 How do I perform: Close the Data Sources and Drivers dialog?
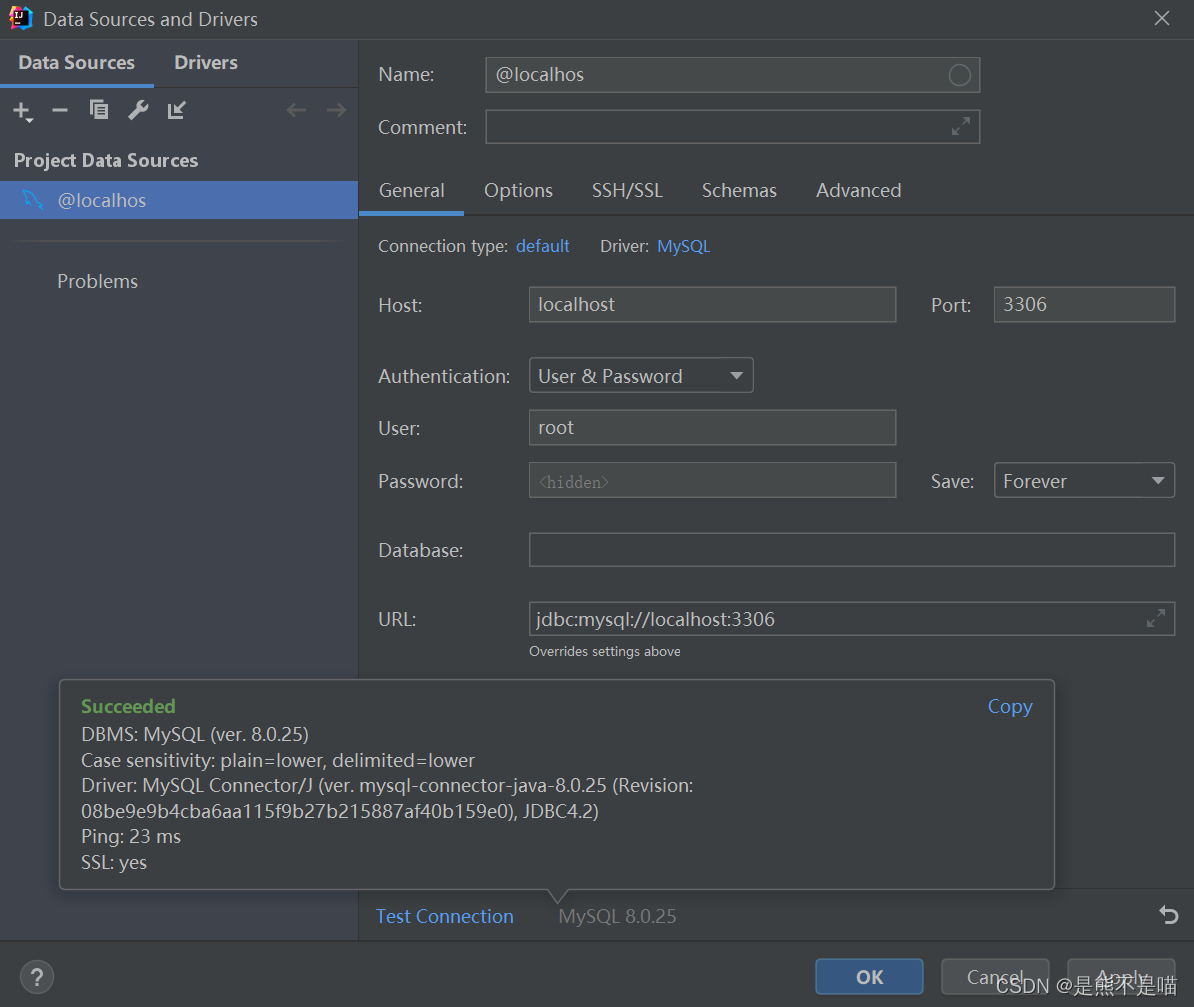[1161, 18]
